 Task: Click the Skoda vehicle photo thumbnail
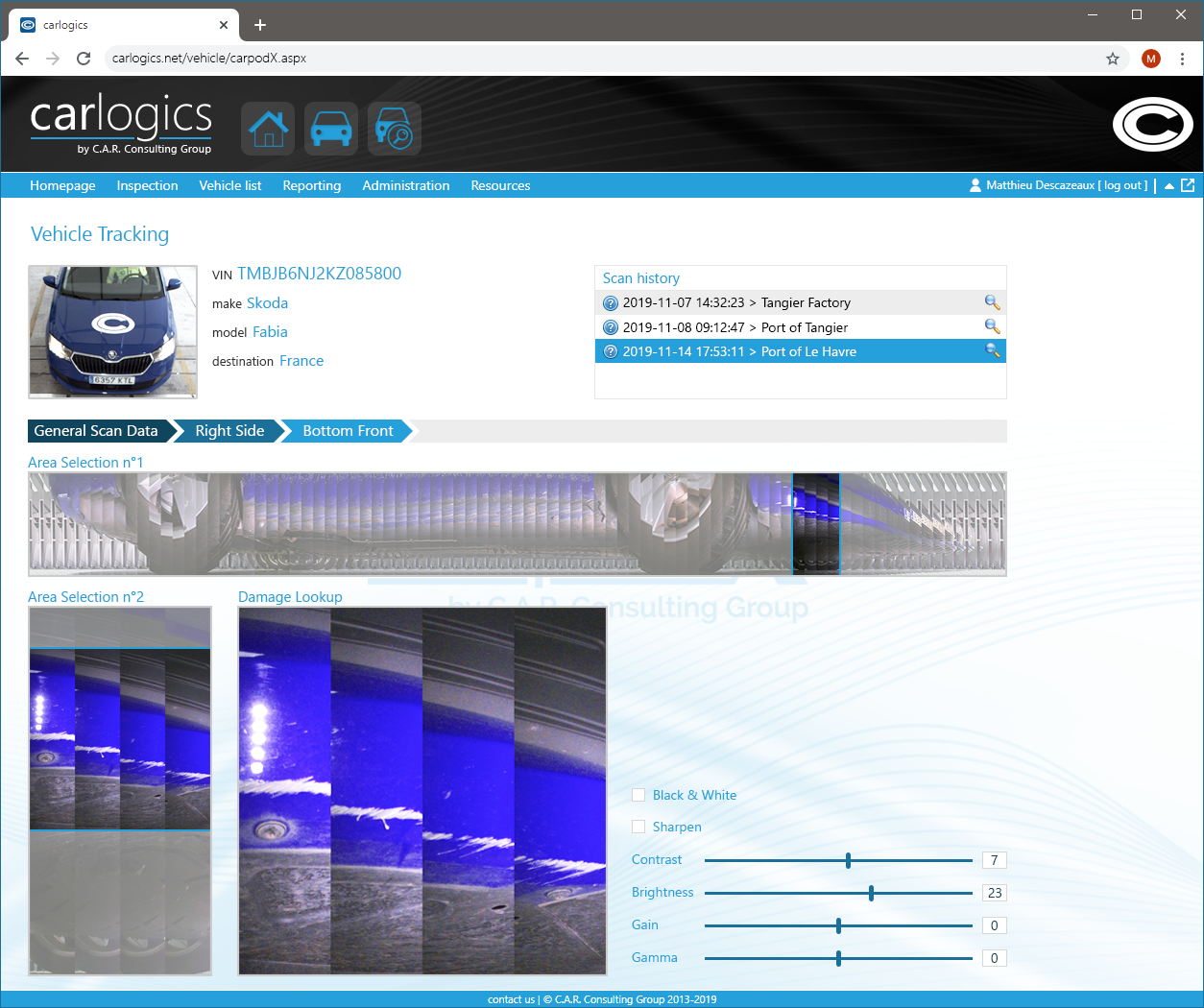click(x=113, y=332)
